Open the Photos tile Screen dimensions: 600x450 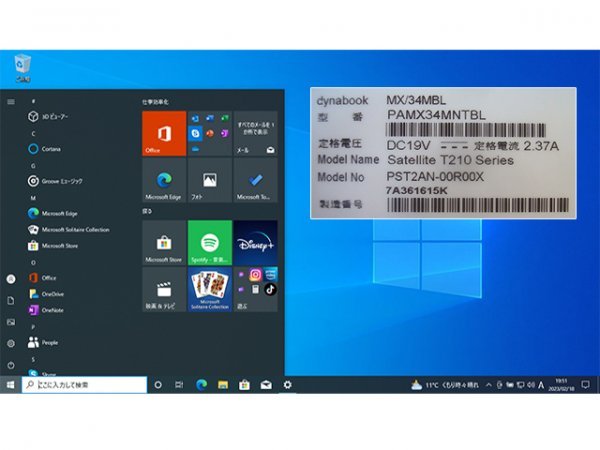click(210, 180)
